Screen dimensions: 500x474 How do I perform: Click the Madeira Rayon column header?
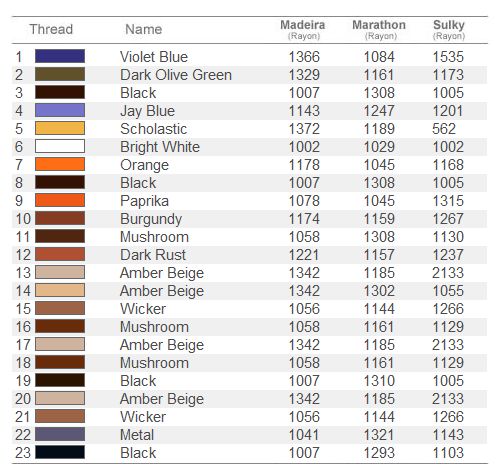(x=303, y=29)
